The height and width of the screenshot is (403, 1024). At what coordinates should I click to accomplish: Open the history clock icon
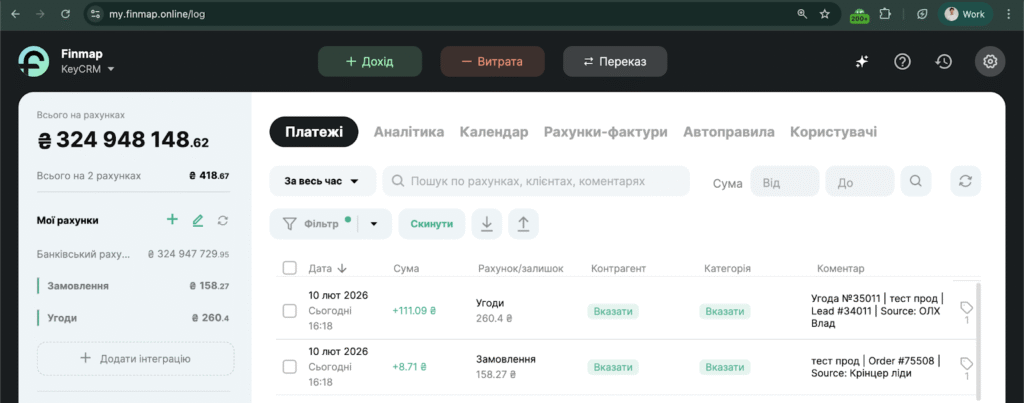(943, 62)
